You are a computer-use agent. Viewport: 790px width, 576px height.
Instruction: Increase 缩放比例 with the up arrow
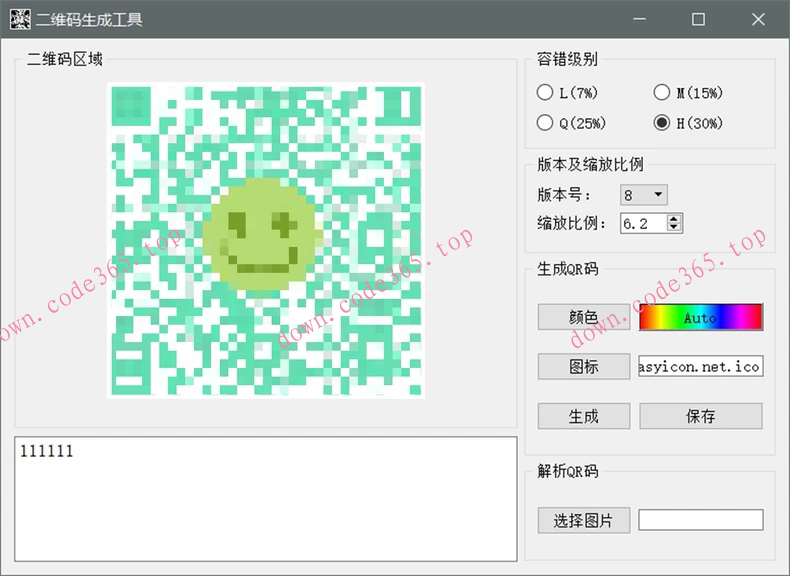coord(674,219)
